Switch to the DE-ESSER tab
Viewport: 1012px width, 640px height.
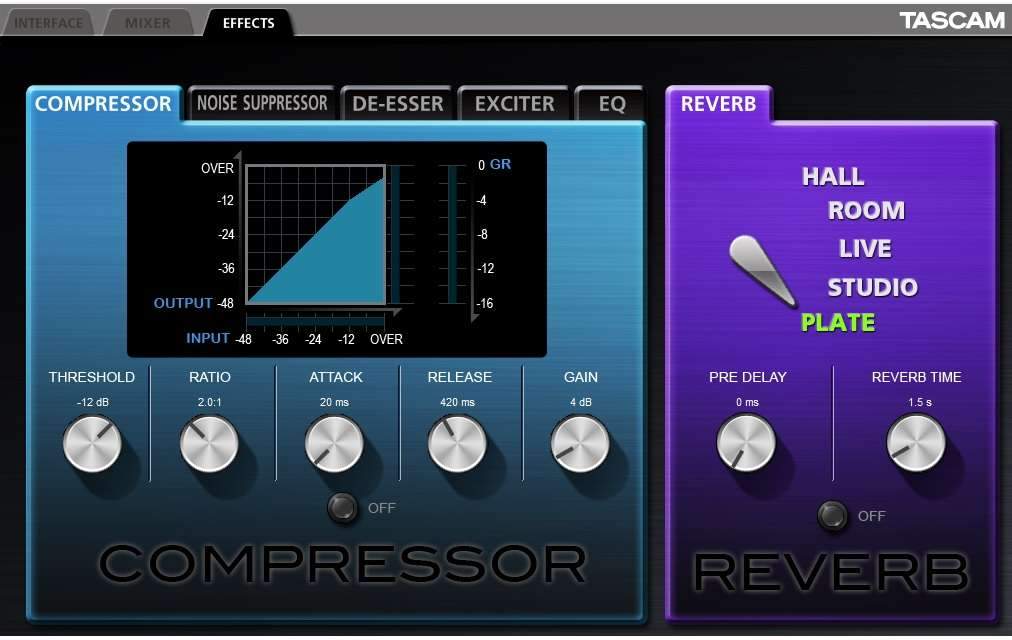(397, 103)
